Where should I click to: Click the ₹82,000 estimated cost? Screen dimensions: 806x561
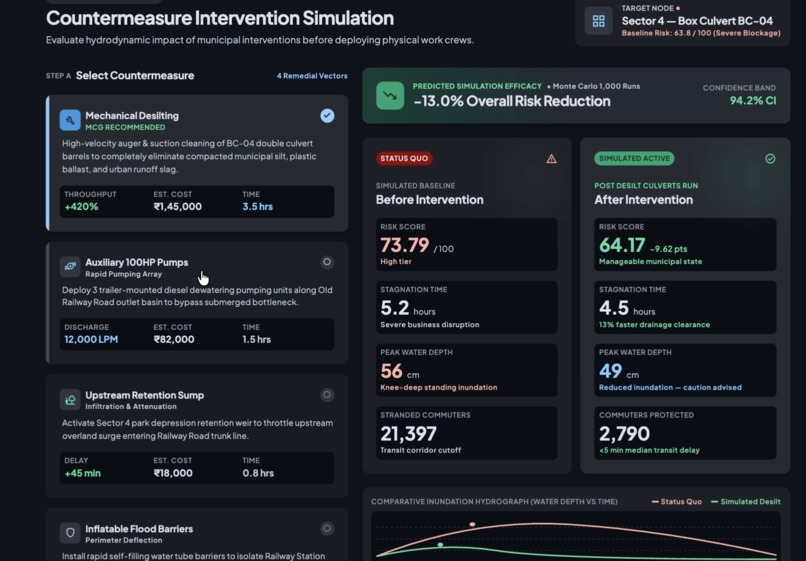coord(174,339)
